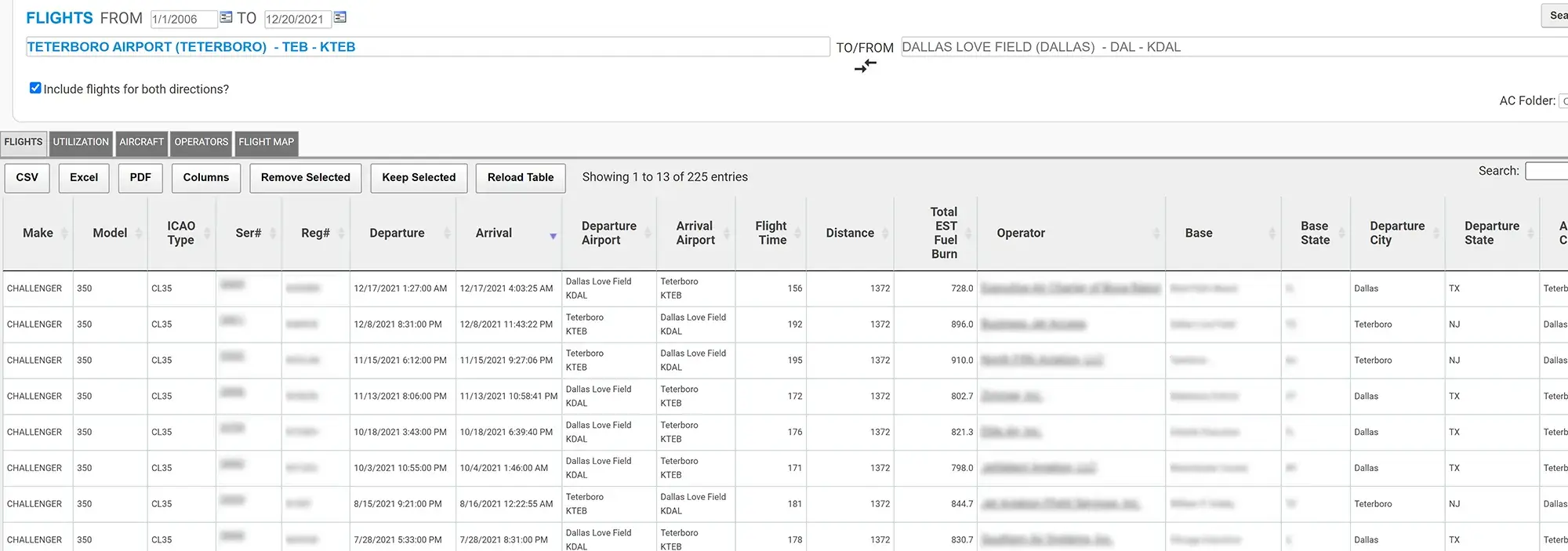Switch to the UTILIZATION tab
Image resolution: width=1568 pixels, height=551 pixels.
81,143
